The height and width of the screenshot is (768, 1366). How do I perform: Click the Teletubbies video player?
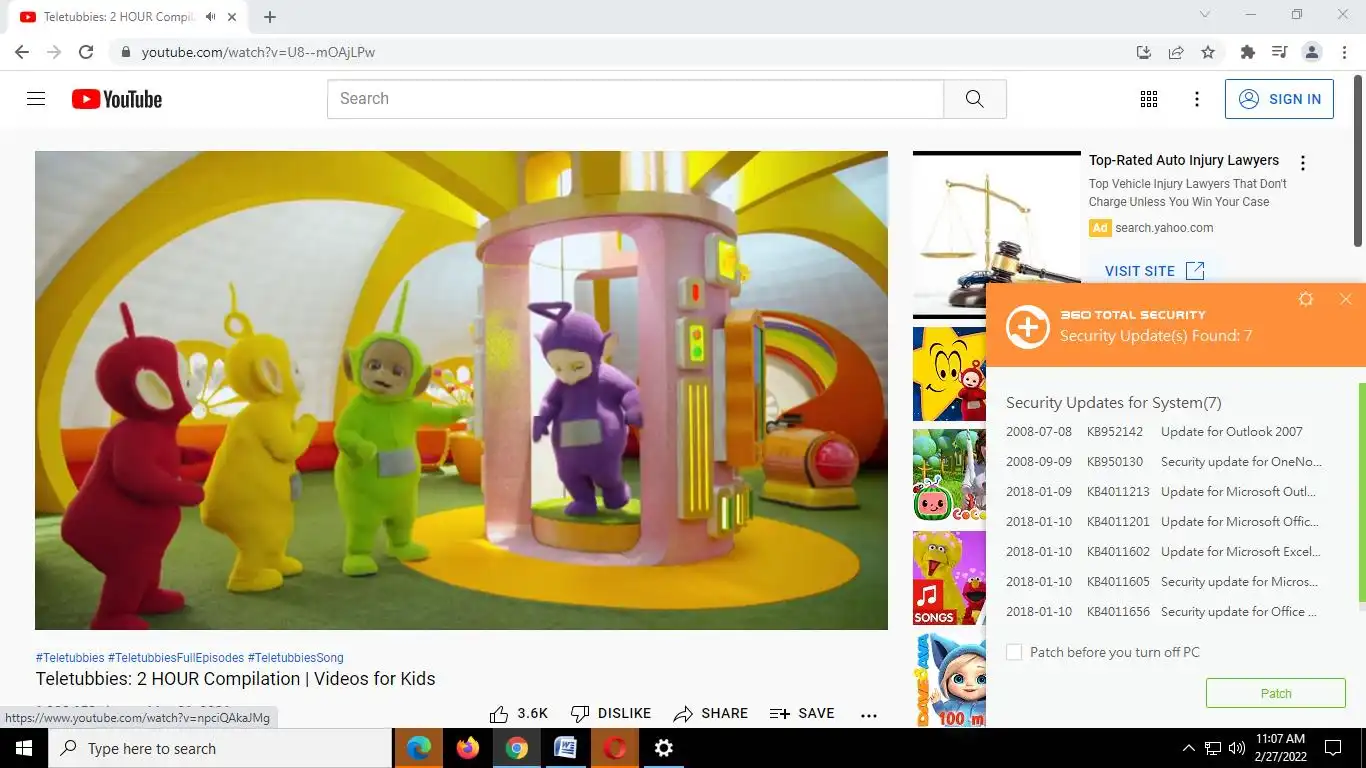tap(461, 390)
